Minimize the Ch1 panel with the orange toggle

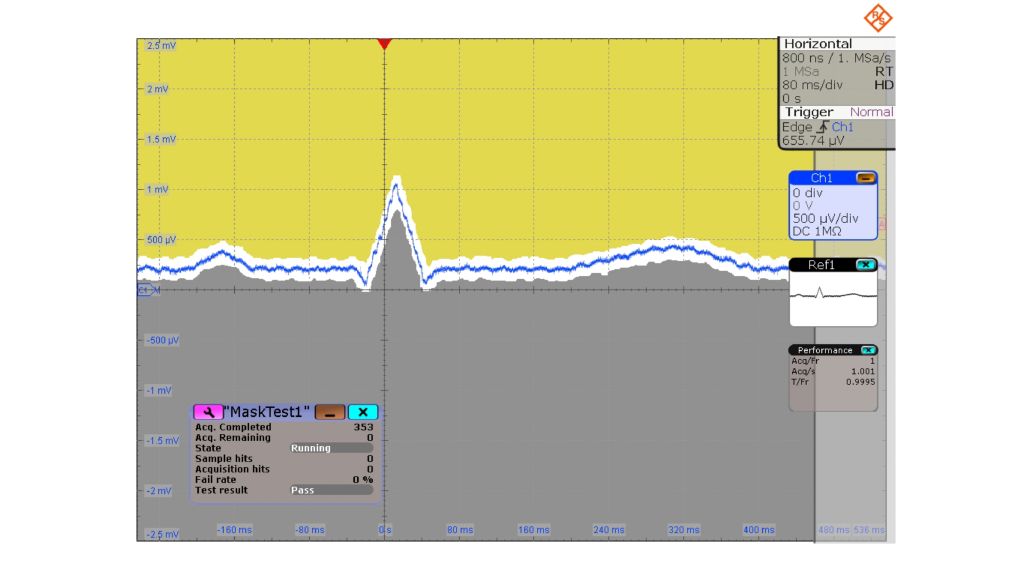click(x=868, y=177)
